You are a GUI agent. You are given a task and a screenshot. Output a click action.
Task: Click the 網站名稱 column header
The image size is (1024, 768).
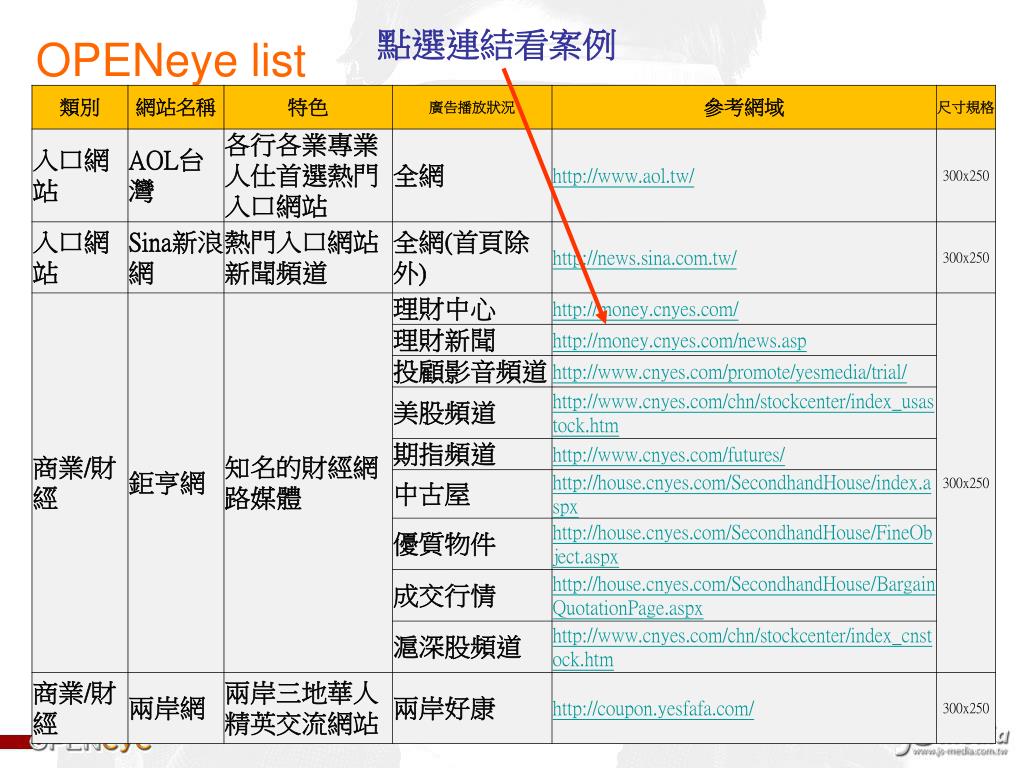tap(176, 107)
